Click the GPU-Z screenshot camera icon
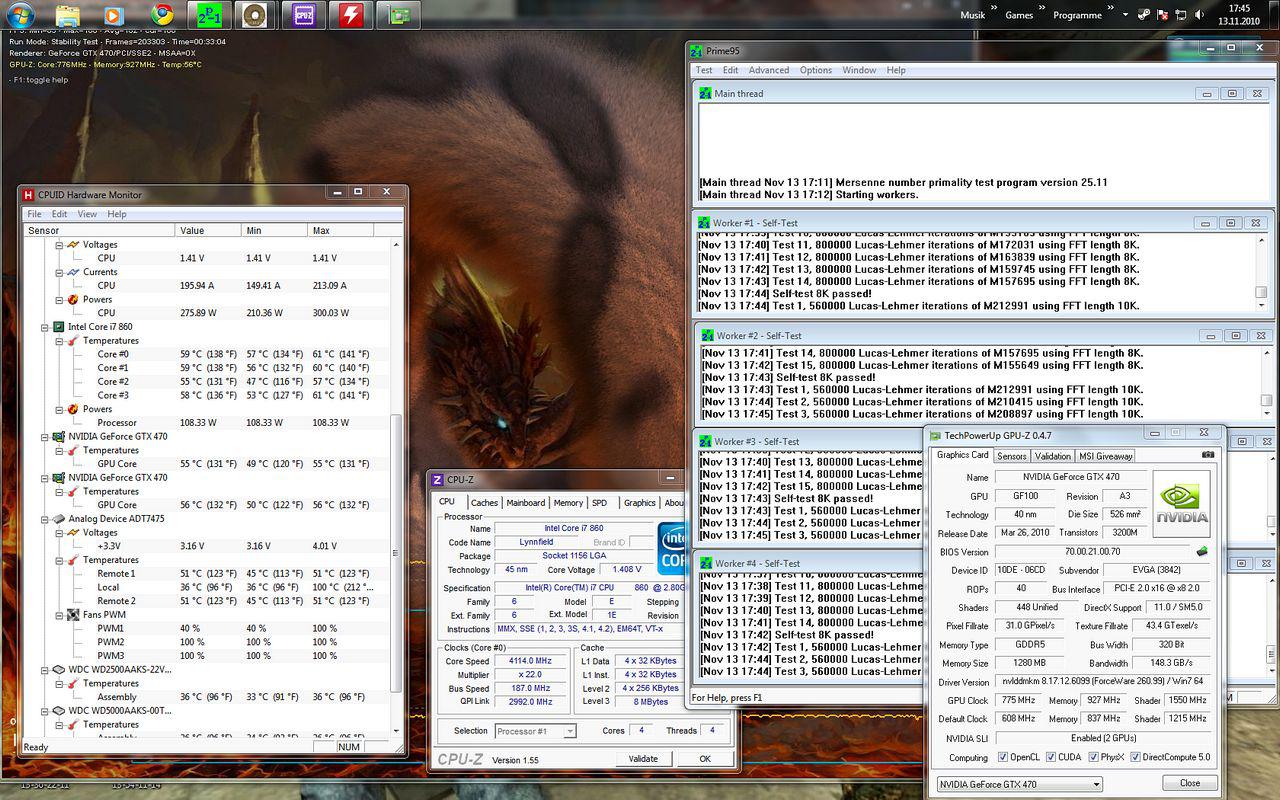The height and width of the screenshot is (800, 1280). (x=1208, y=455)
